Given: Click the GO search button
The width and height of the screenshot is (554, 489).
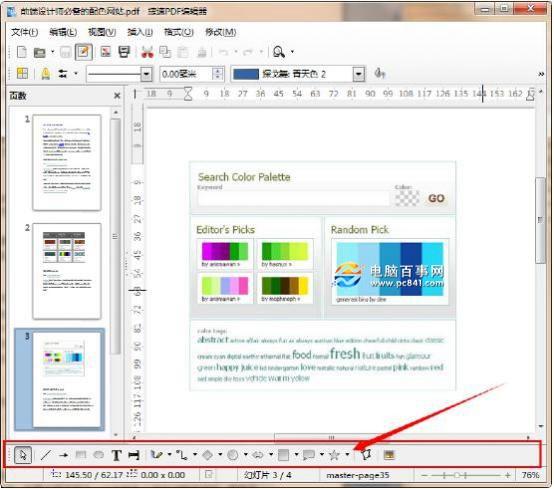Looking at the screenshot, I should pos(436,198).
